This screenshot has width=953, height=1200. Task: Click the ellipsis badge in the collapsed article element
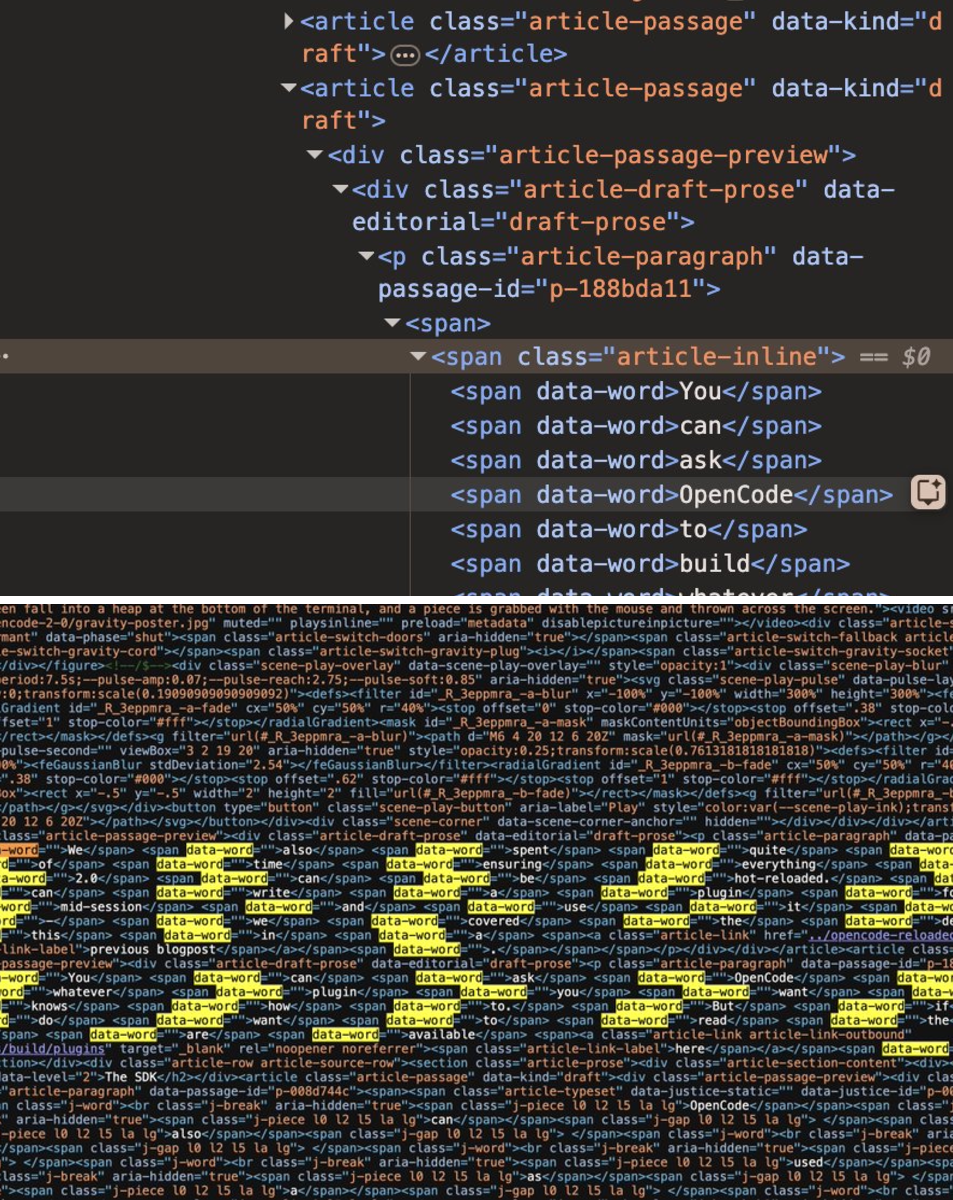404,55
